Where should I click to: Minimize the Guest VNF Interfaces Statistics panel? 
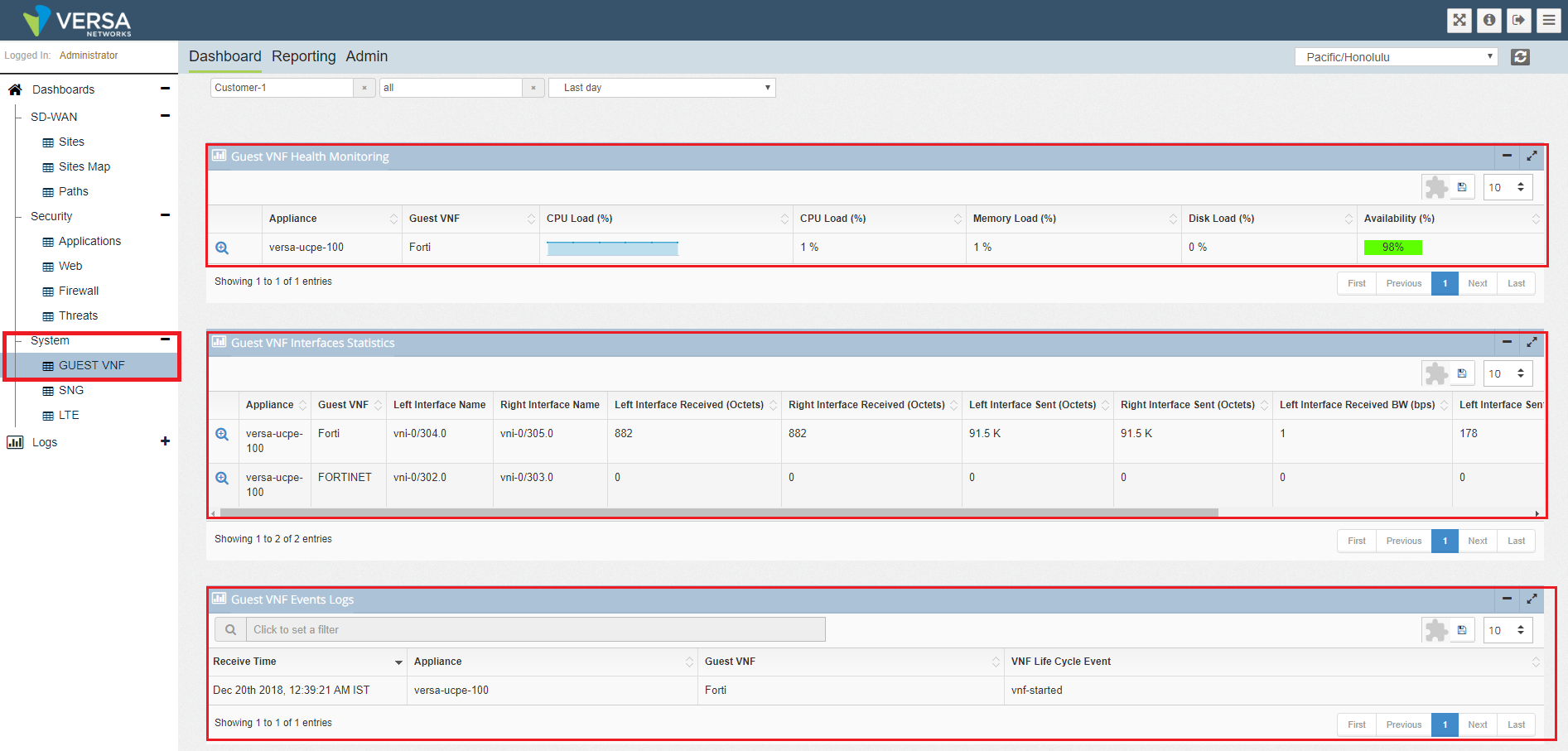(x=1507, y=342)
